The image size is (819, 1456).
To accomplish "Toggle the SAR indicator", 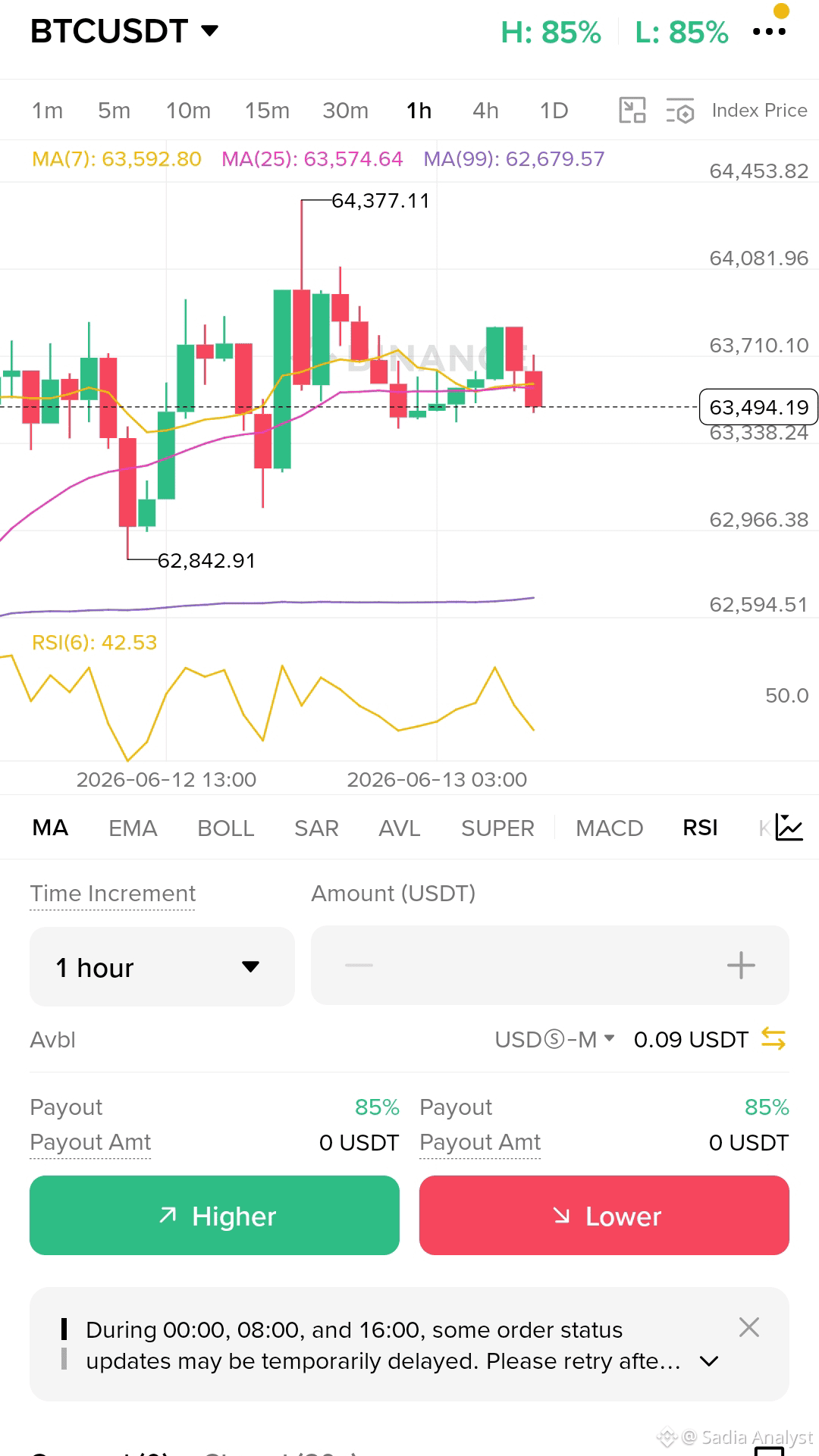I will tap(316, 828).
